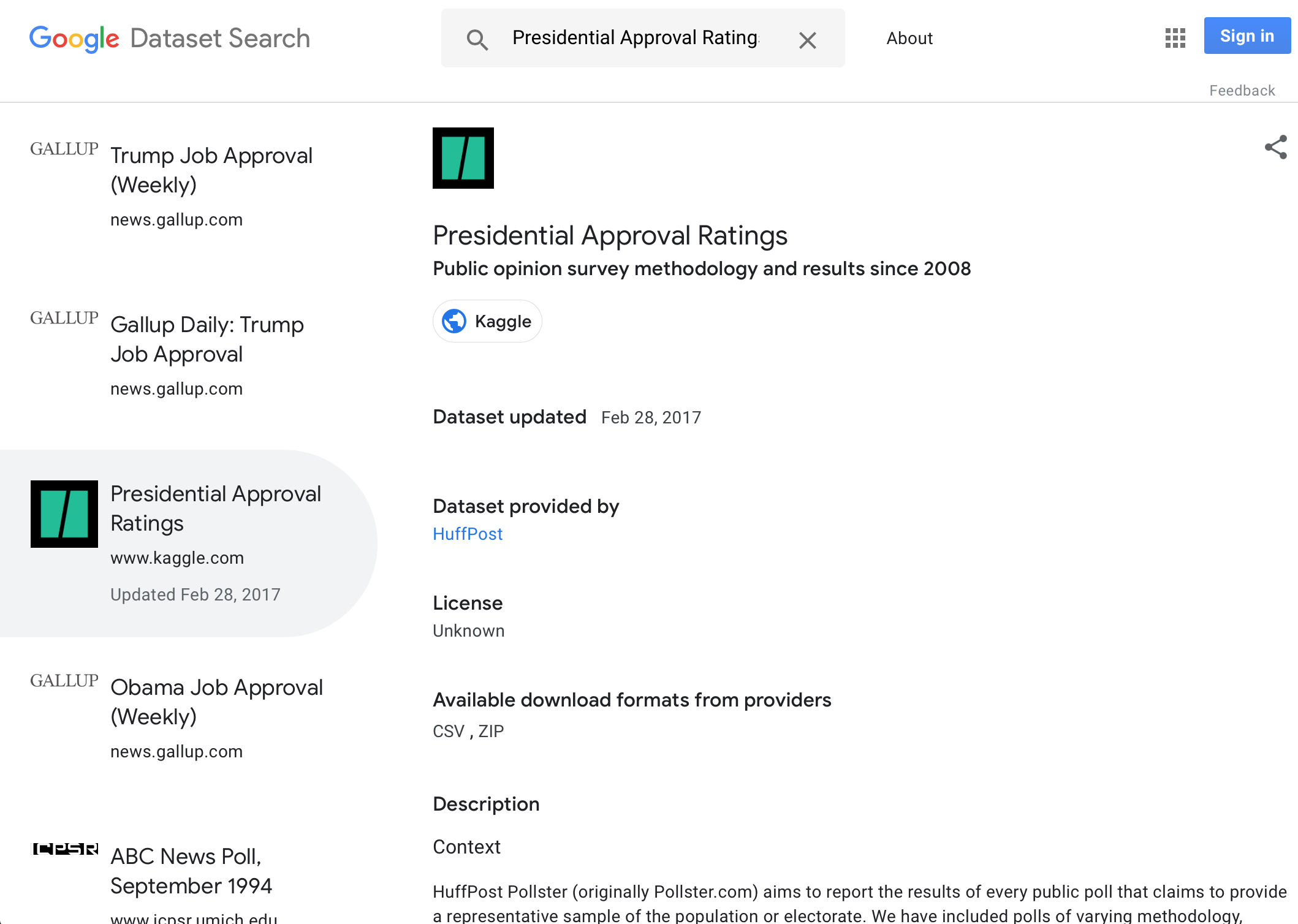The width and height of the screenshot is (1298, 924).
Task: Click 'Public opinion survey methodology' subtitle
Action: [x=702, y=269]
